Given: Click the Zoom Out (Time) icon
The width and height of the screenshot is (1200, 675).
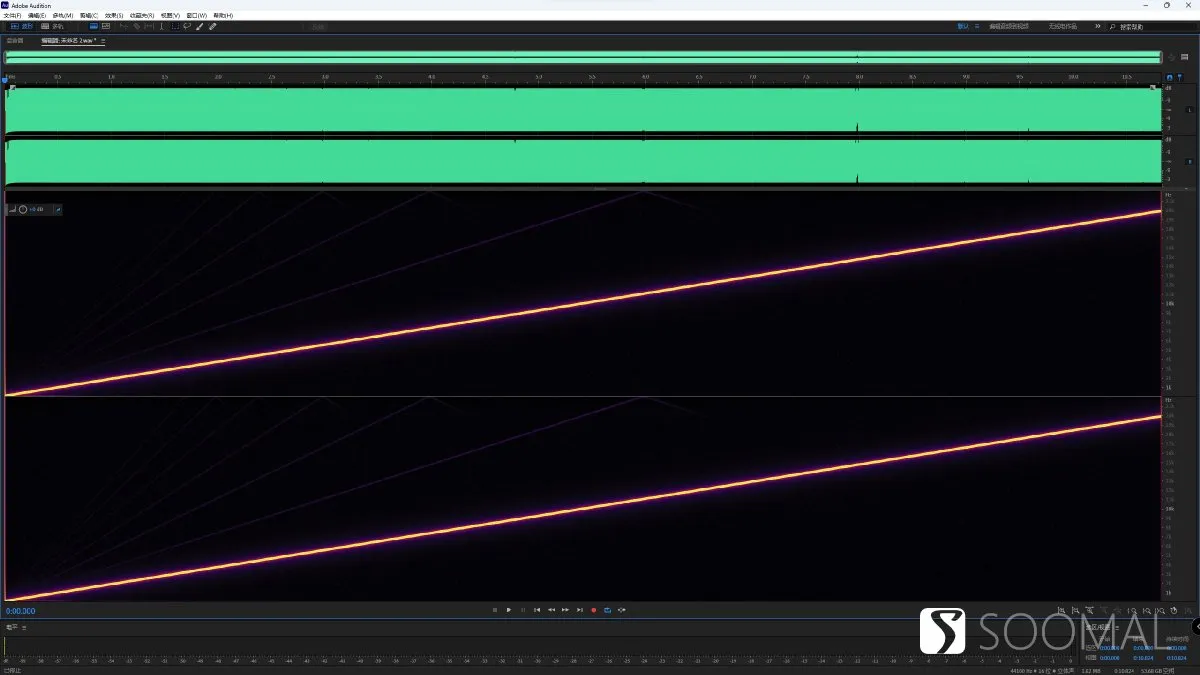Looking at the screenshot, I should [x=1105, y=610].
